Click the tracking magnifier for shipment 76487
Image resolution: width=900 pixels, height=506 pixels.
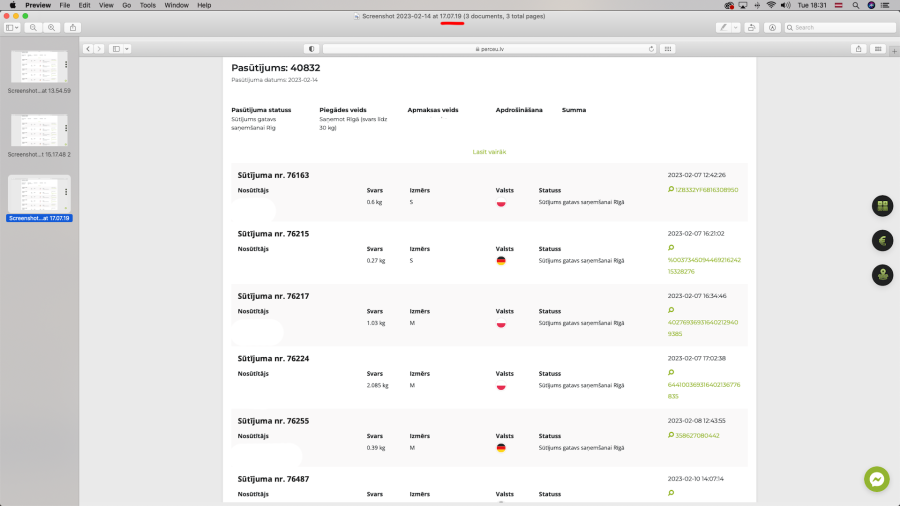(x=671, y=493)
